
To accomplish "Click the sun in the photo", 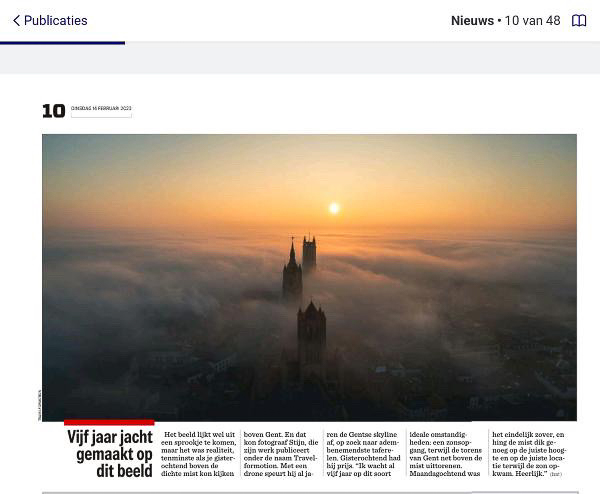I will pyautogui.click(x=334, y=208).
